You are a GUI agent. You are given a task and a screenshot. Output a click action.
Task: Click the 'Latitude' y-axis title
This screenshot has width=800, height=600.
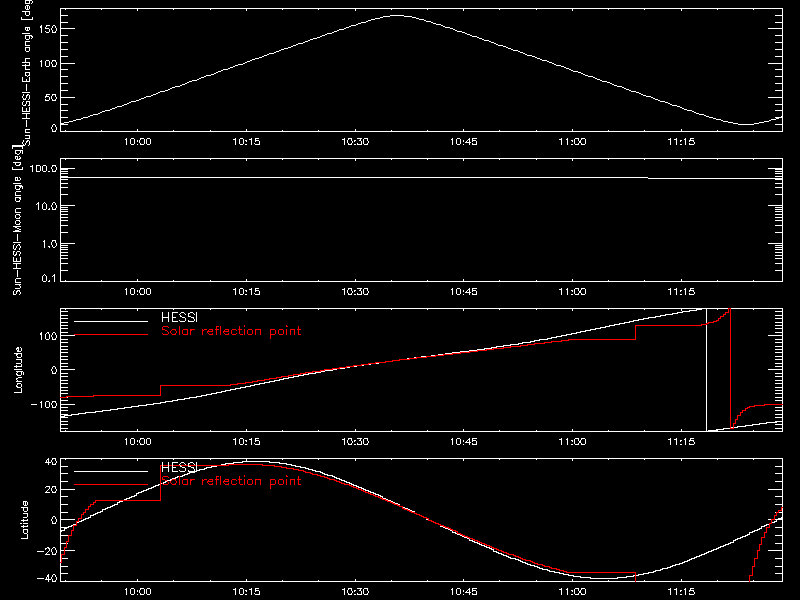pos(24,520)
